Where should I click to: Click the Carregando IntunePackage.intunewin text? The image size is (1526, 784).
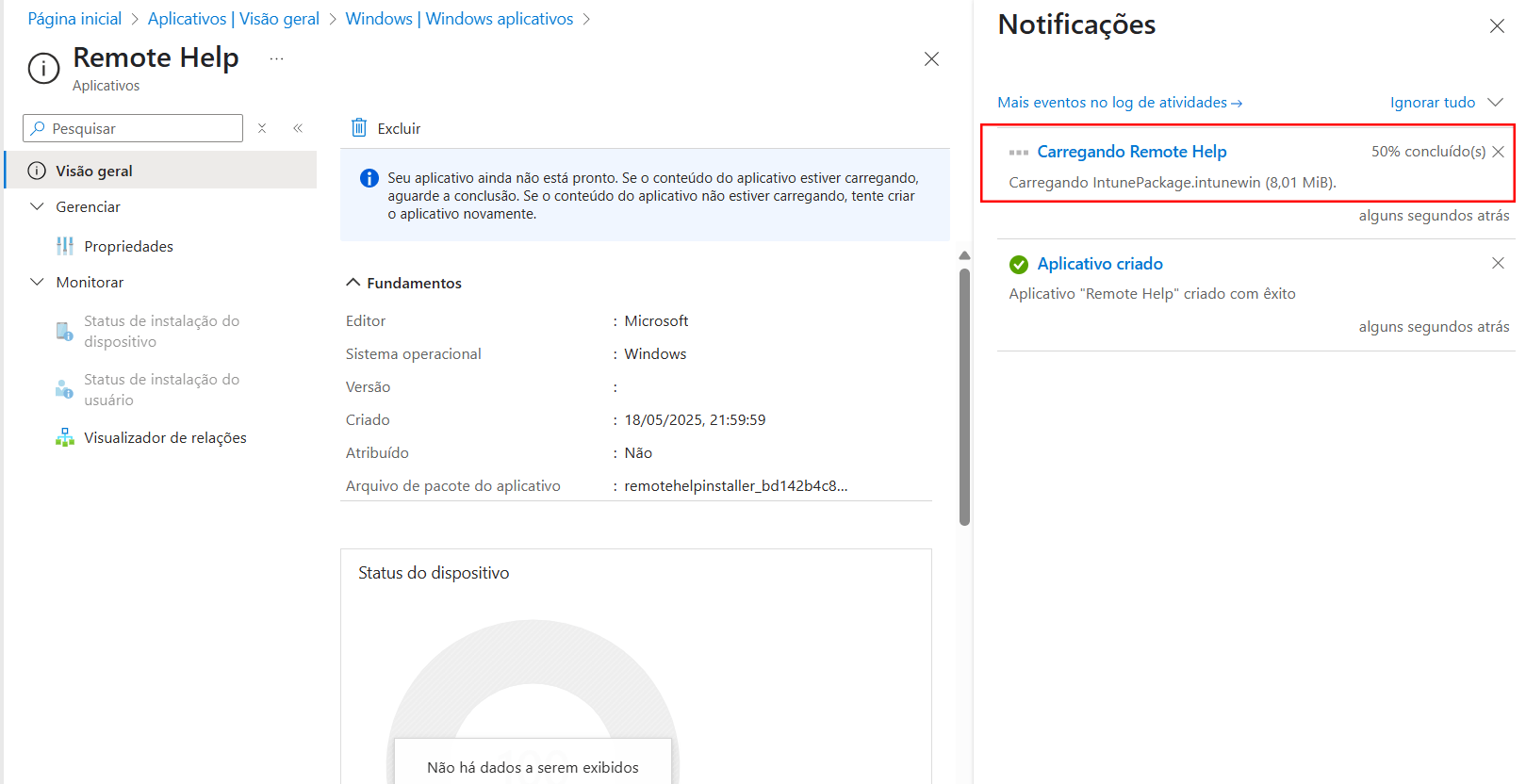click(x=1173, y=183)
